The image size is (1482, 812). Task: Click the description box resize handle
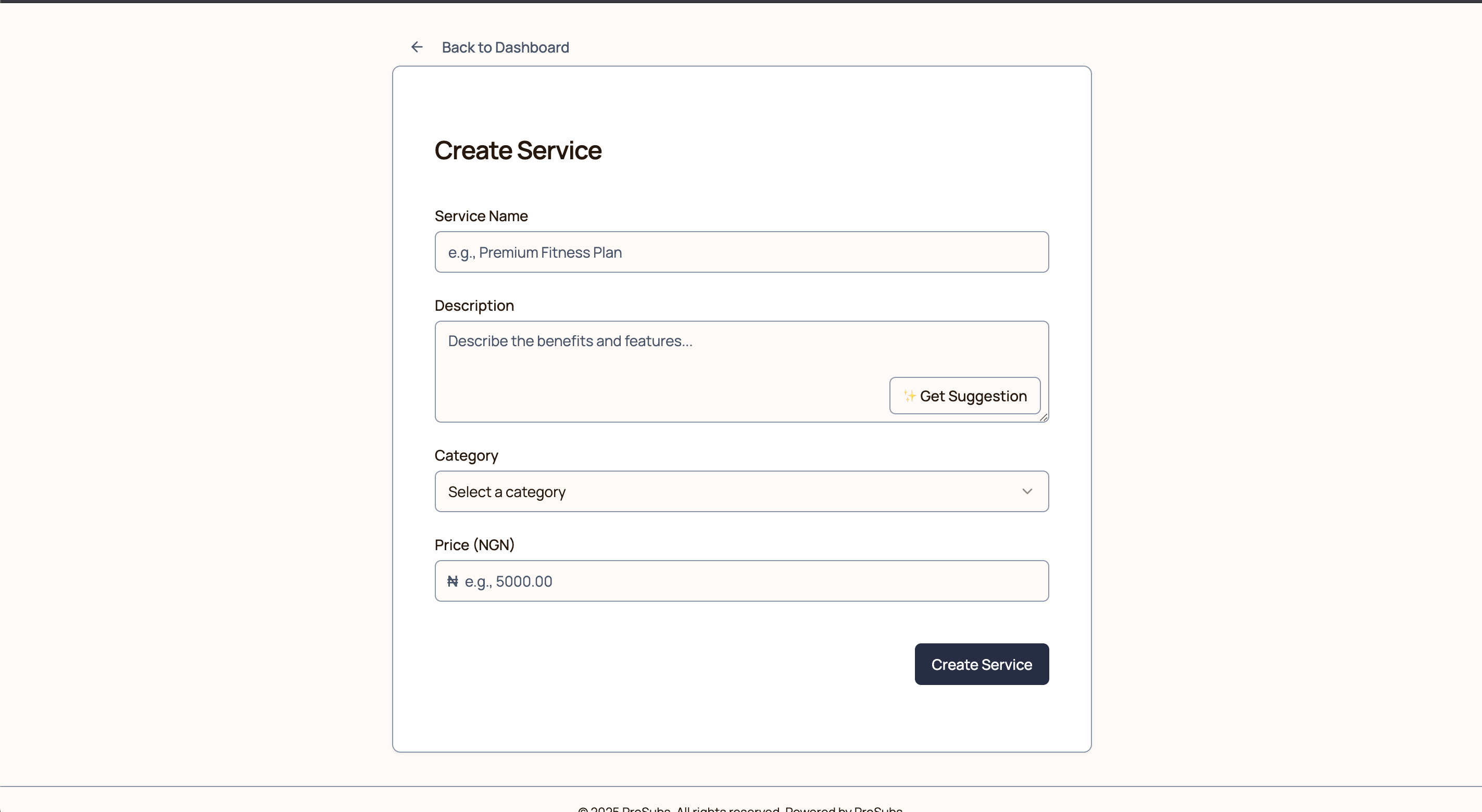point(1044,417)
